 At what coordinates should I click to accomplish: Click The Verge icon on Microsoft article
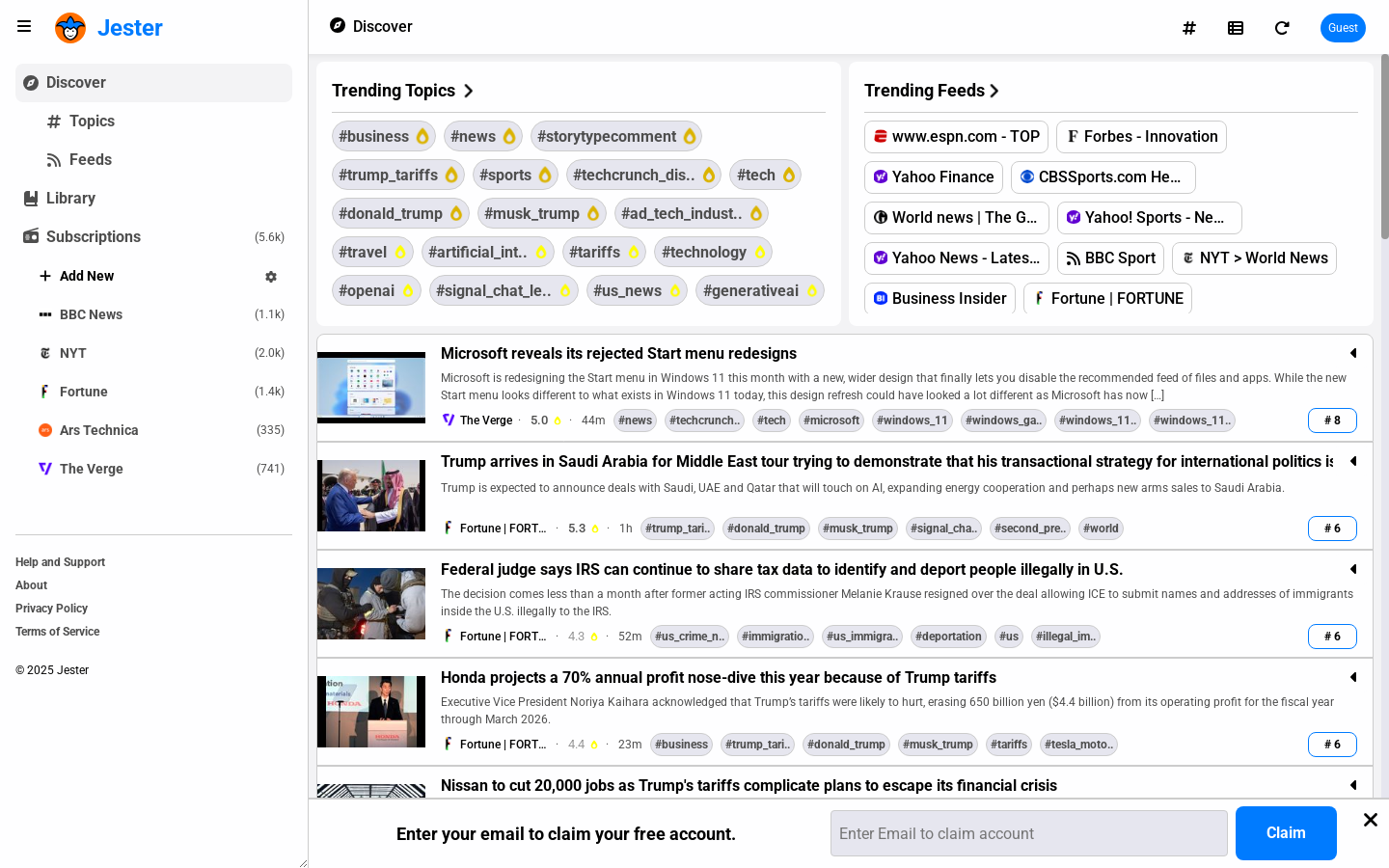(449, 420)
